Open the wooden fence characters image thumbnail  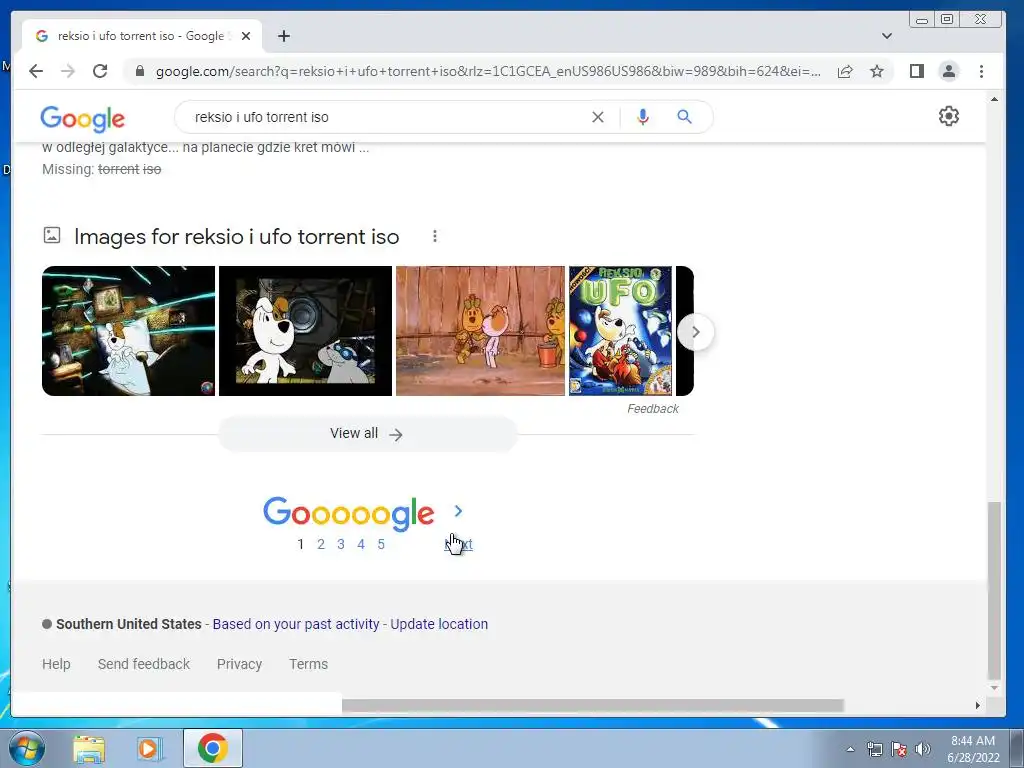[480, 330]
